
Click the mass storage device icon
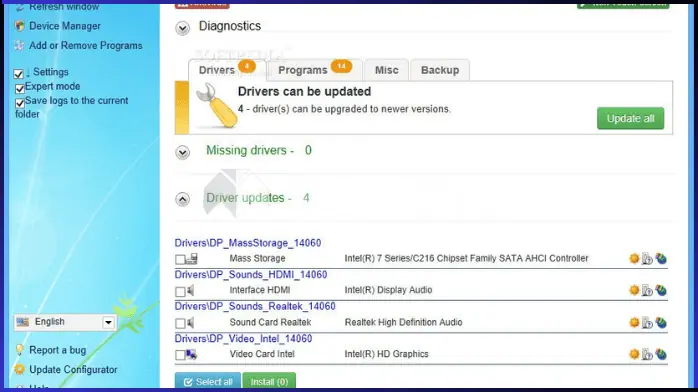point(192,258)
